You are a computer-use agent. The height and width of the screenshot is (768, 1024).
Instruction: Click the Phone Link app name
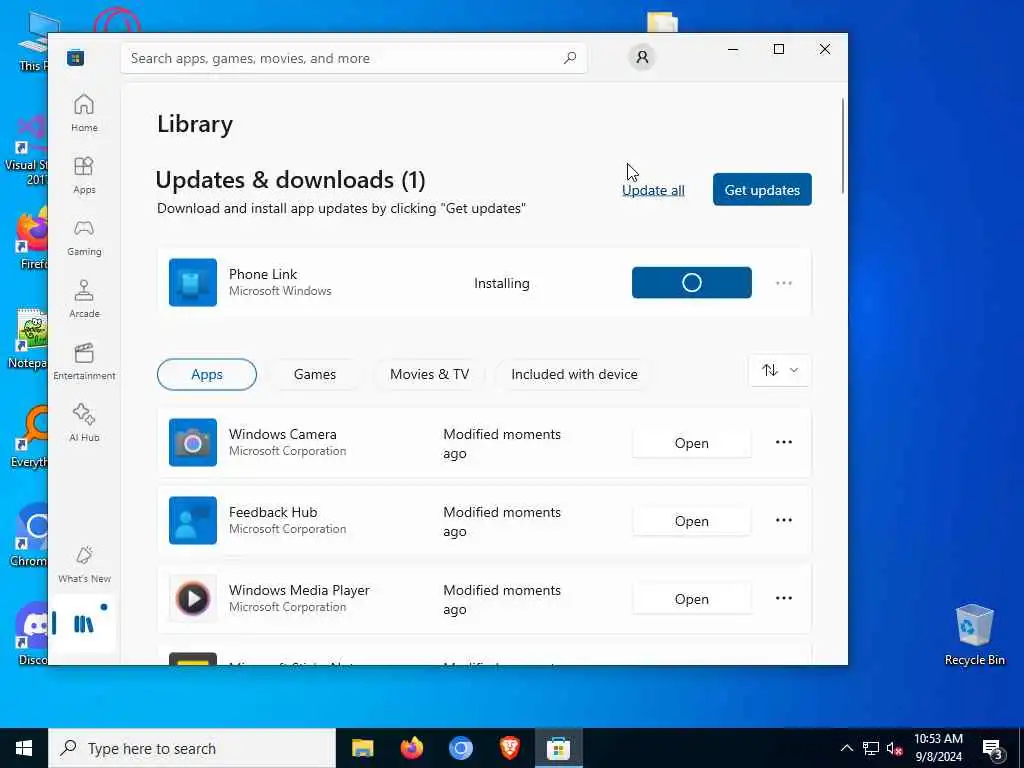[x=263, y=274]
